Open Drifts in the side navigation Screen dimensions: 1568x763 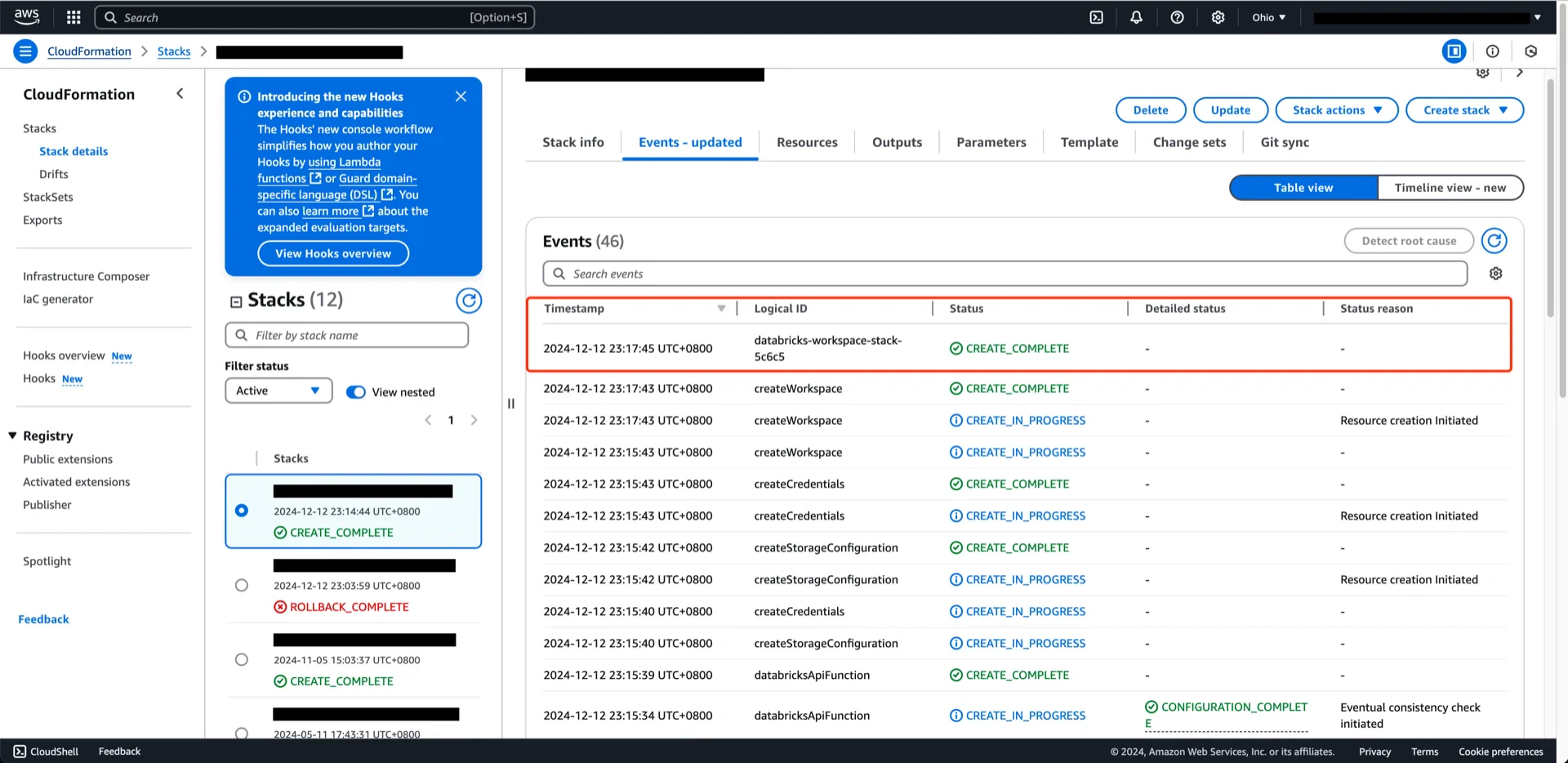(54, 174)
